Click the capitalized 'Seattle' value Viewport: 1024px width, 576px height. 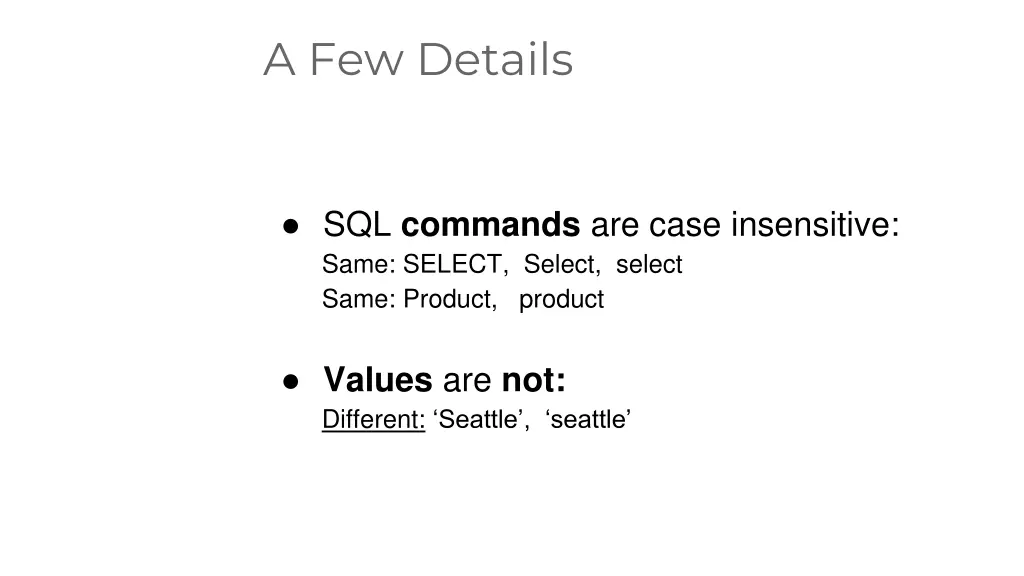pos(481,419)
